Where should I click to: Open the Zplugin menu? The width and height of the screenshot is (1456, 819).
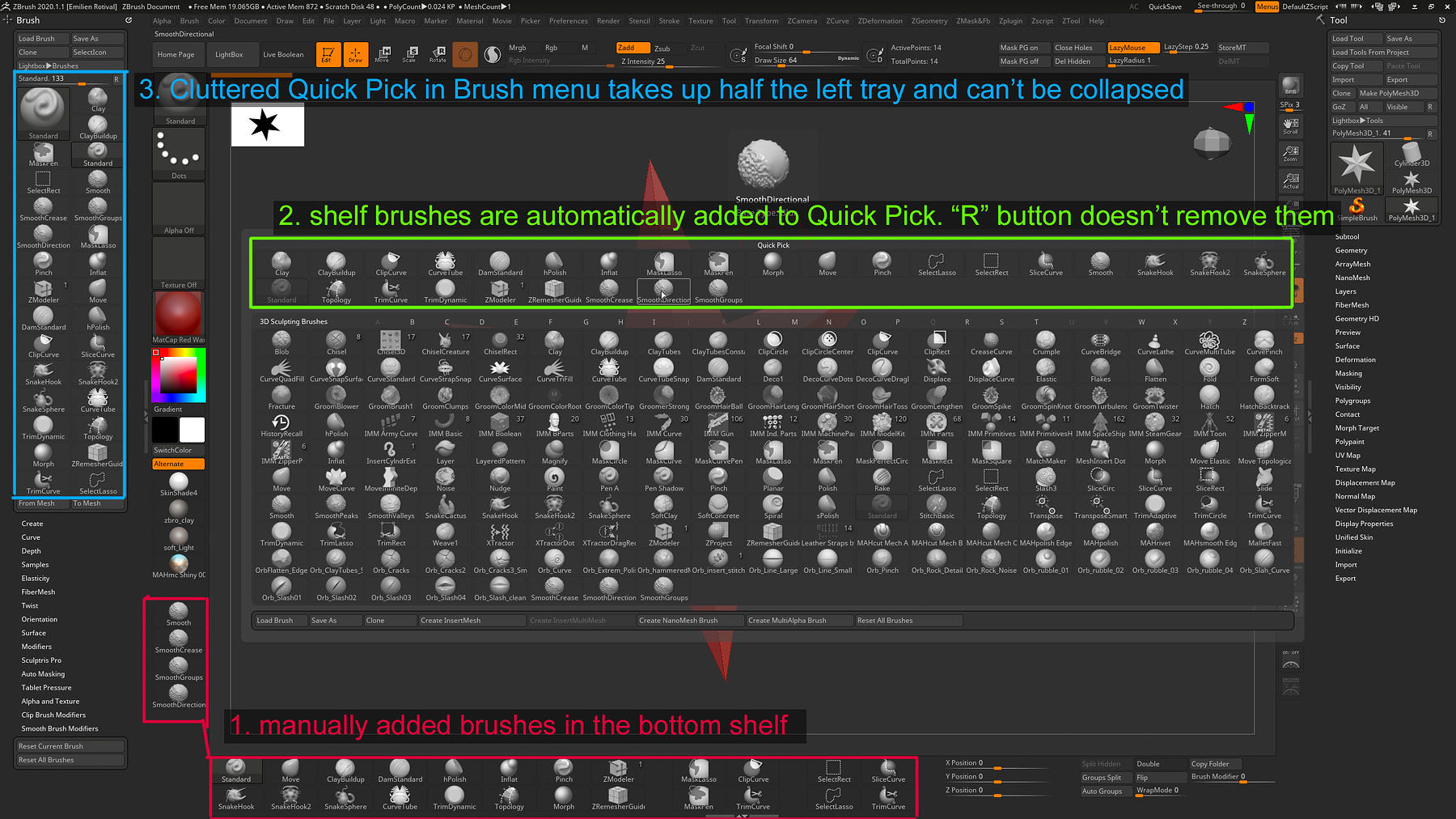1010,21
